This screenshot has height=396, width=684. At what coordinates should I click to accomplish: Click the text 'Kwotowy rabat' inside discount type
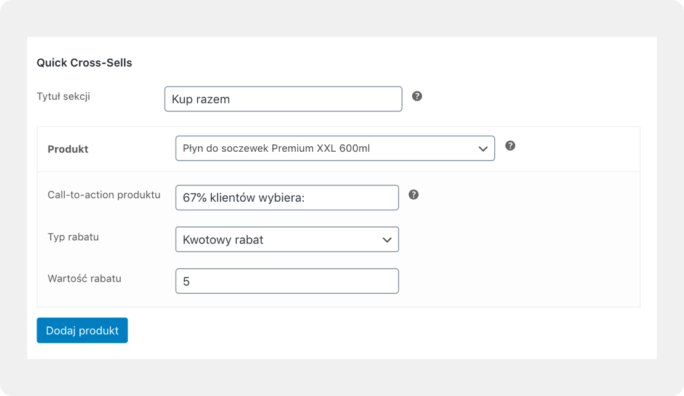(x=223, y=240)
